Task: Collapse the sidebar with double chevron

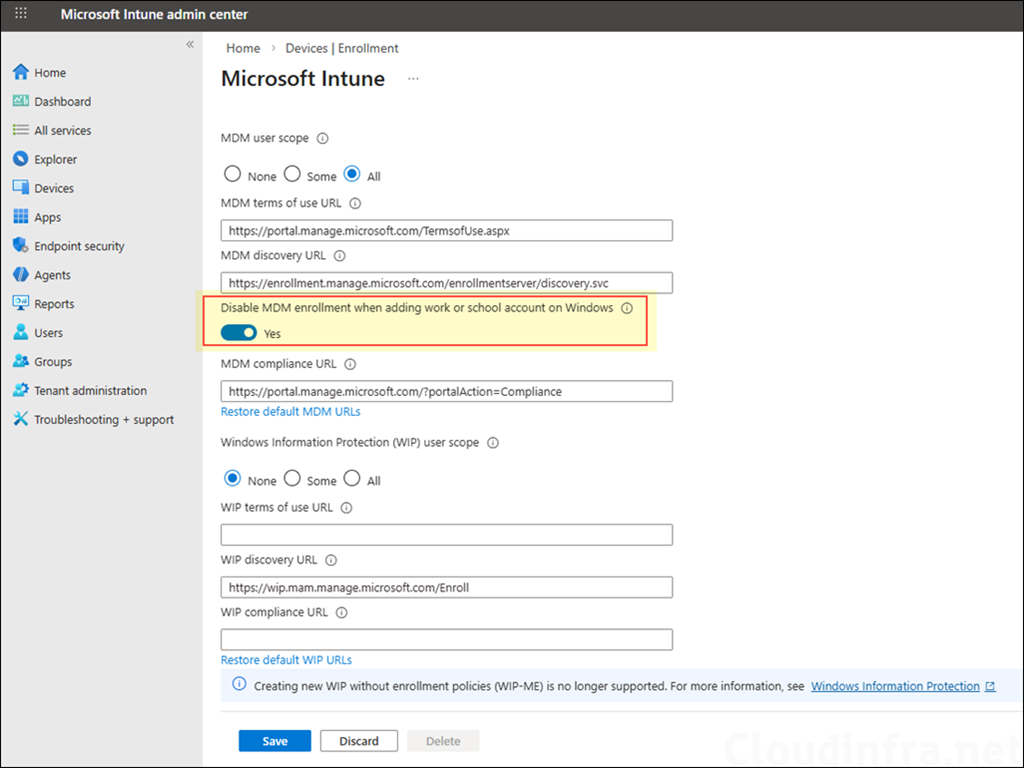Action: [189, 44]
